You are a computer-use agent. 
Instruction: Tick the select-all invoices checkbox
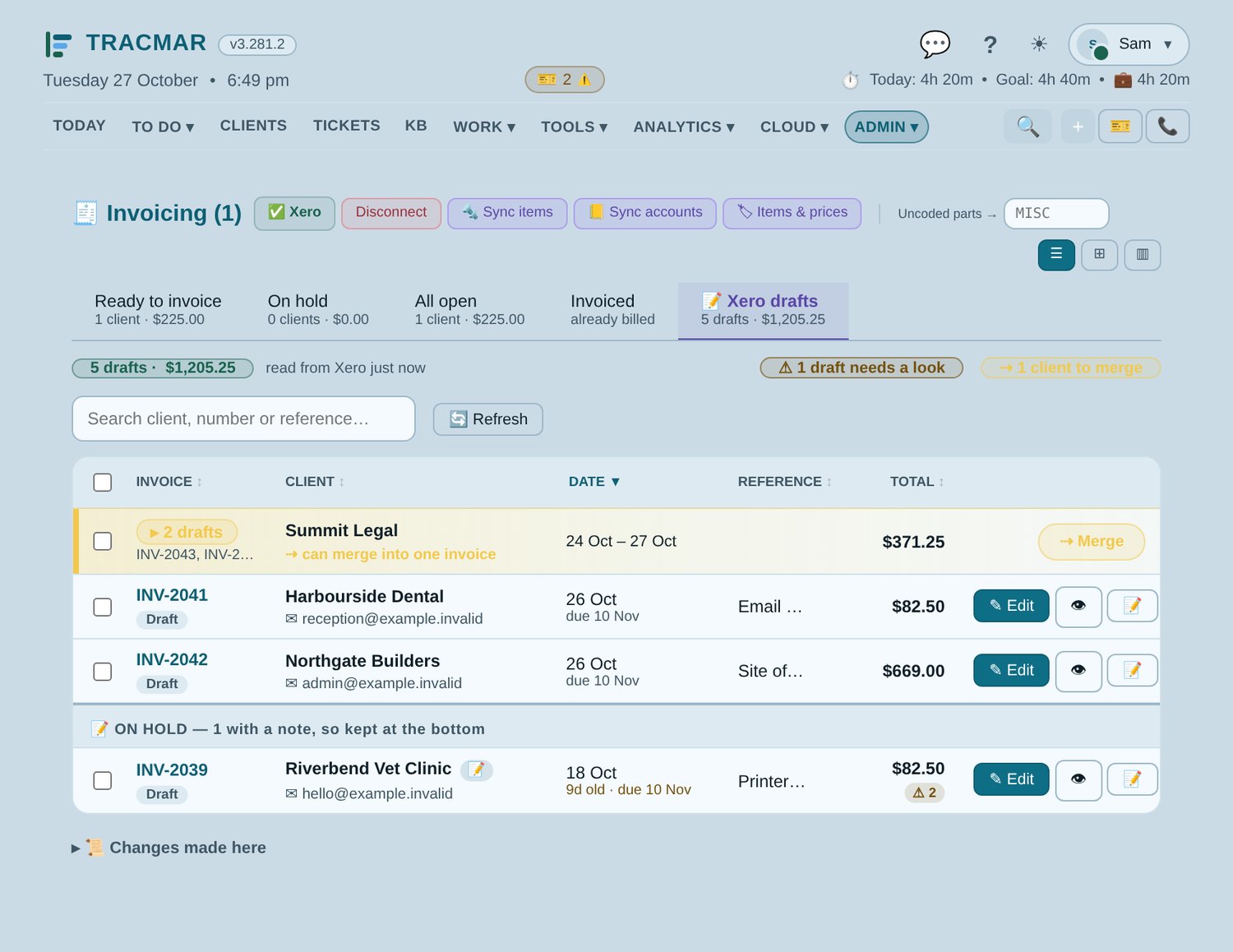tap(103, 483)
